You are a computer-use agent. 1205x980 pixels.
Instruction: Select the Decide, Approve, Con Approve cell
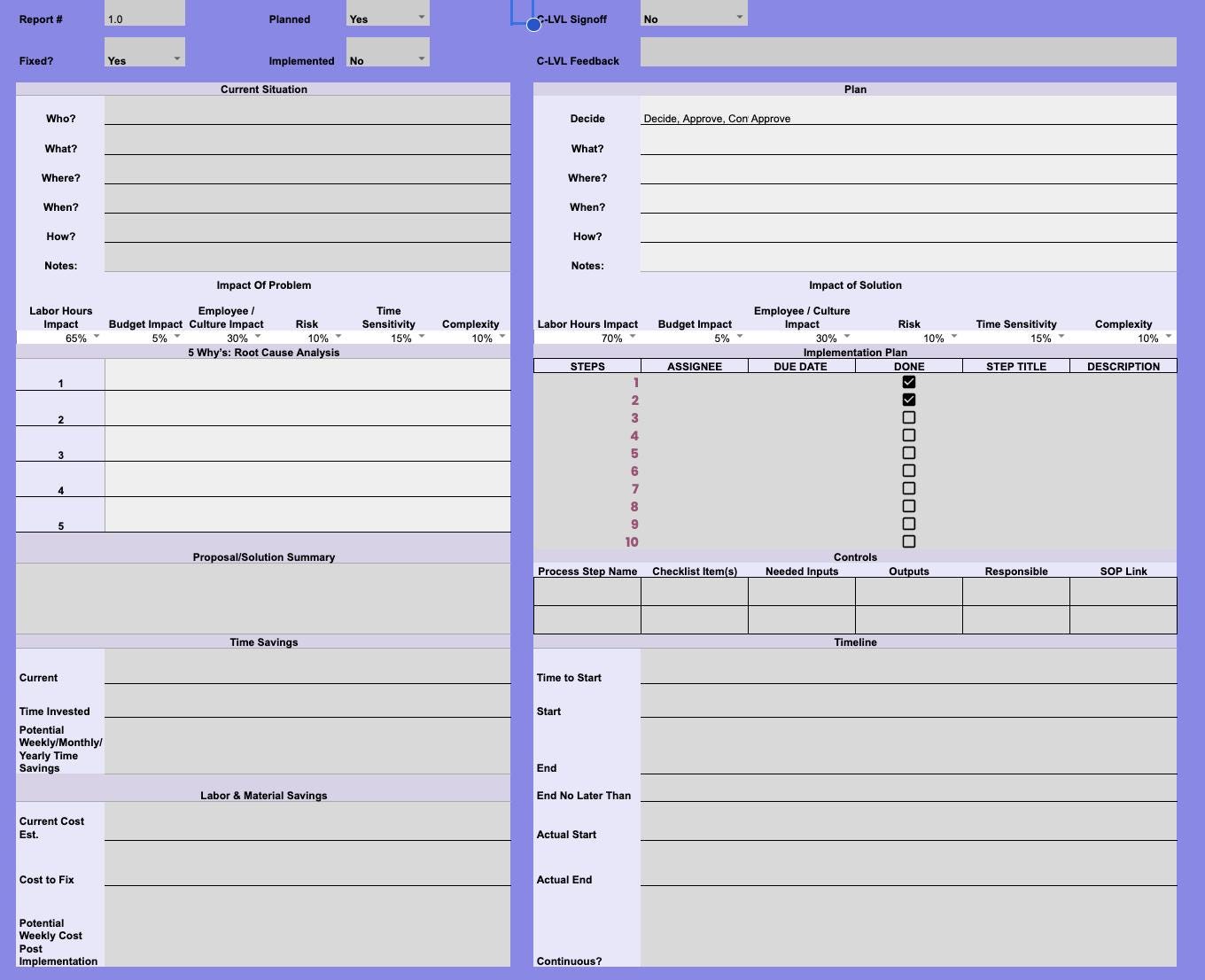click(x=908, y=110)
